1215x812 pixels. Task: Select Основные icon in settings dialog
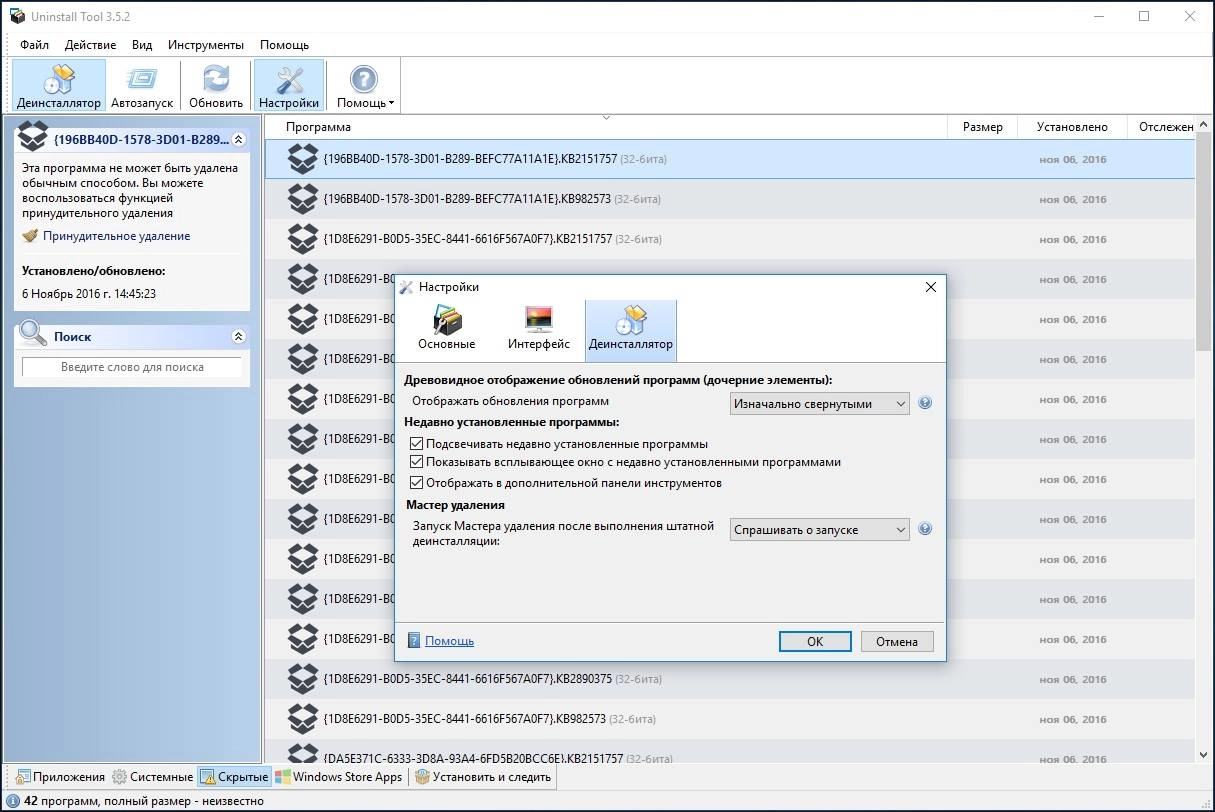(x=447, y=320)
